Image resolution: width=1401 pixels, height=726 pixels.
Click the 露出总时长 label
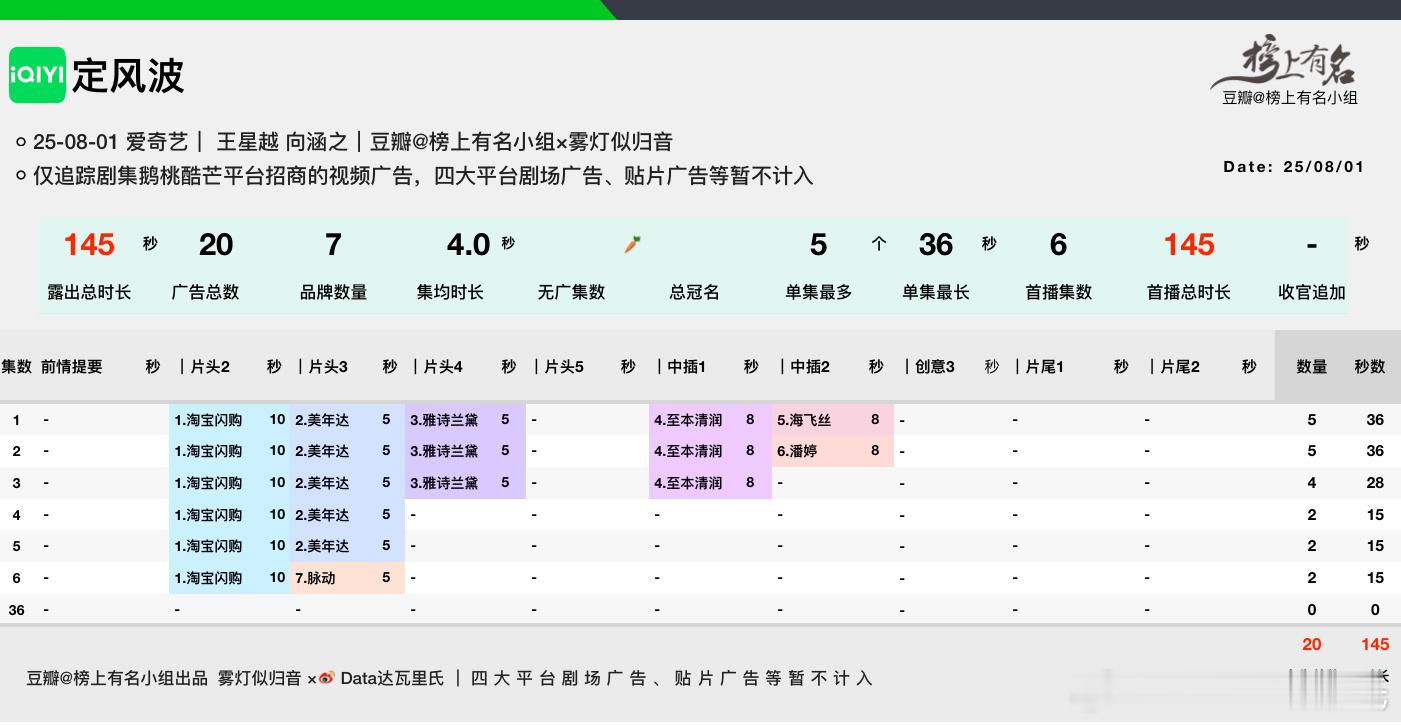pyautogui.click(x=89, y=292)
